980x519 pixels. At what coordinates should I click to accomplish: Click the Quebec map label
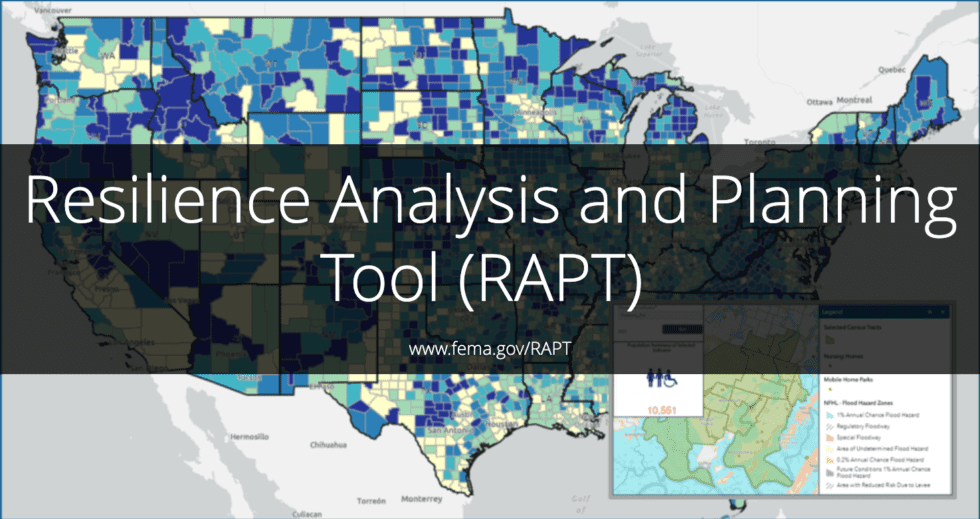(892, 70)
